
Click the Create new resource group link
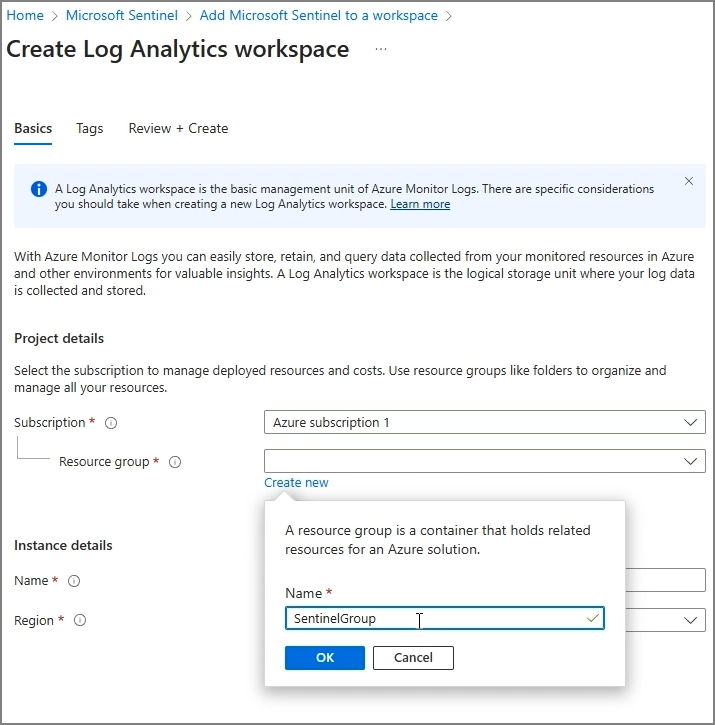click(x=296, y=483)
